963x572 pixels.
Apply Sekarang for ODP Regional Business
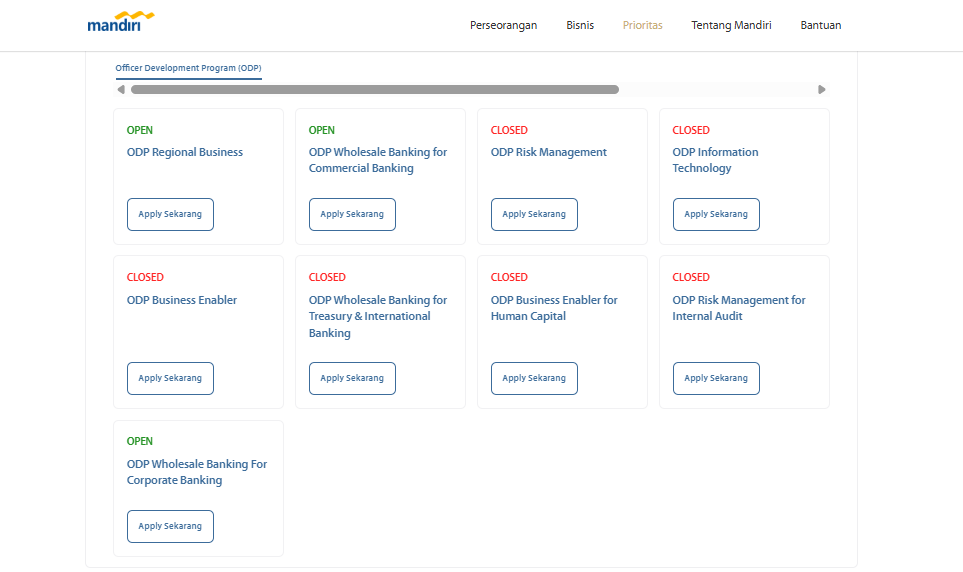pos(170,214)
